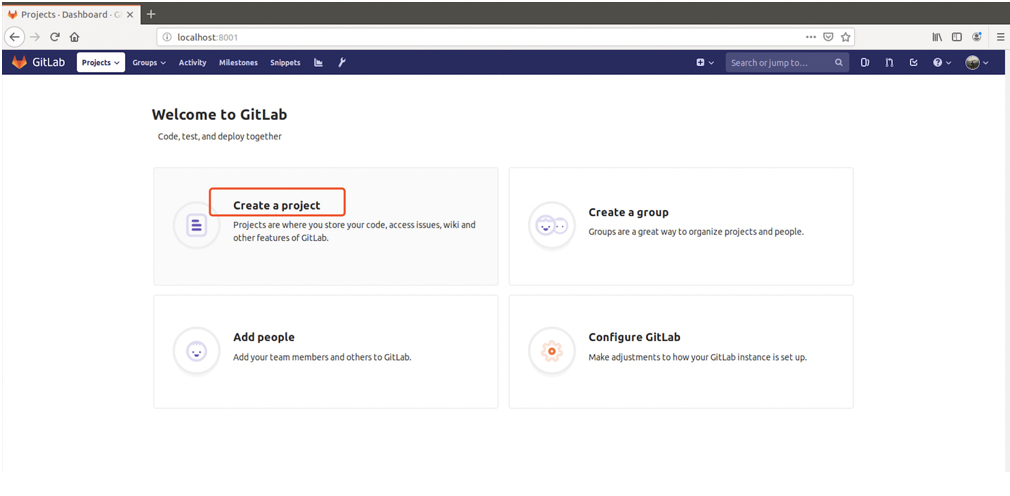Viewport: 1010px width, 496px height.
Task: Open the Projects dropdown menu
Action: (x=101, y=62)
